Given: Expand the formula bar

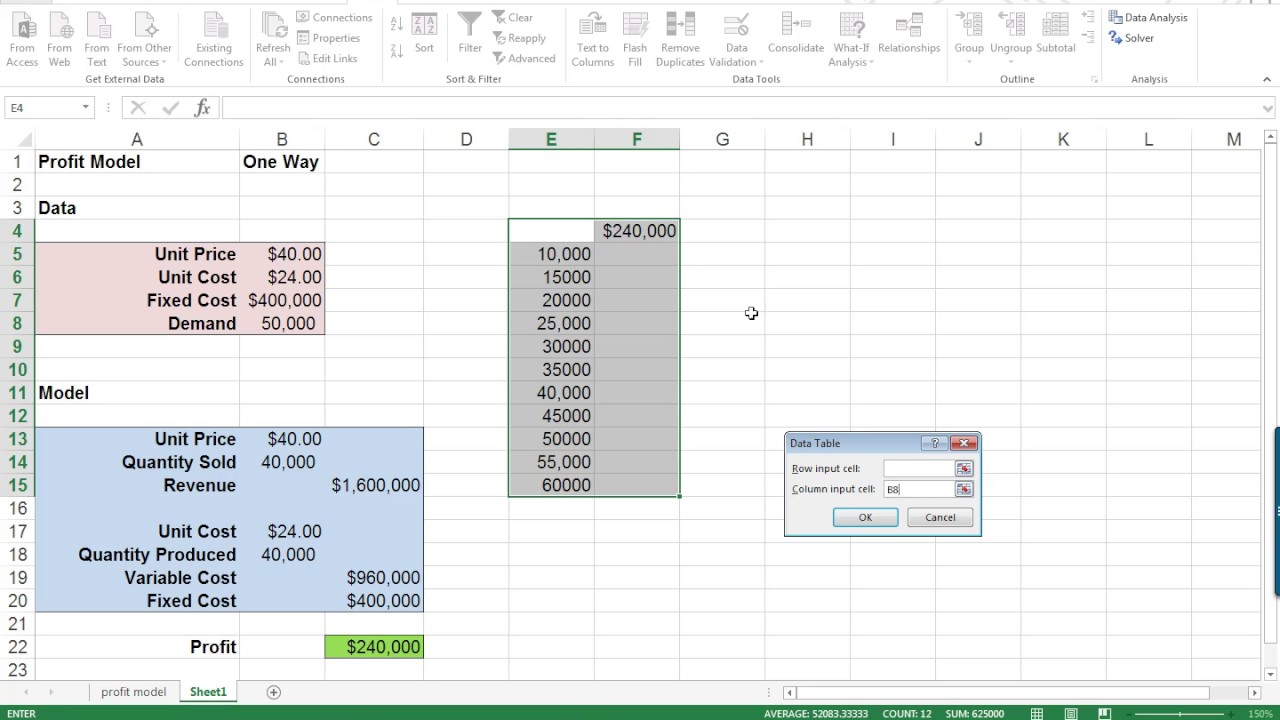Looking at the screenshot, I should pos(1269,108).
